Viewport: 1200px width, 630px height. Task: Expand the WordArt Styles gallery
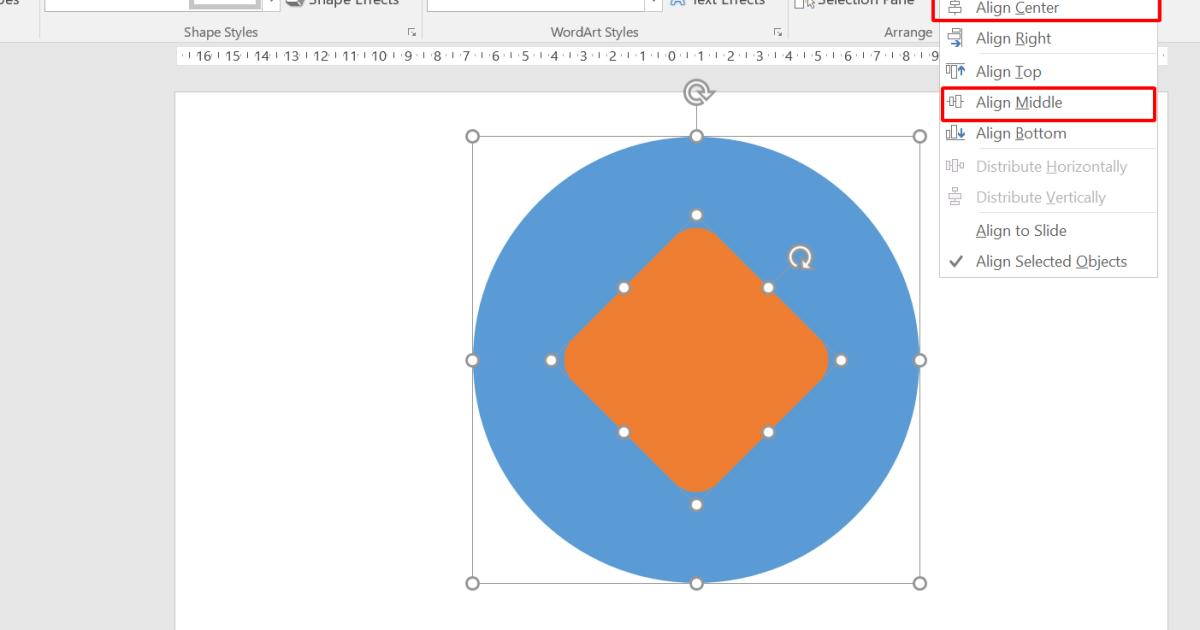pyautogui.click(x=655, y=4)
